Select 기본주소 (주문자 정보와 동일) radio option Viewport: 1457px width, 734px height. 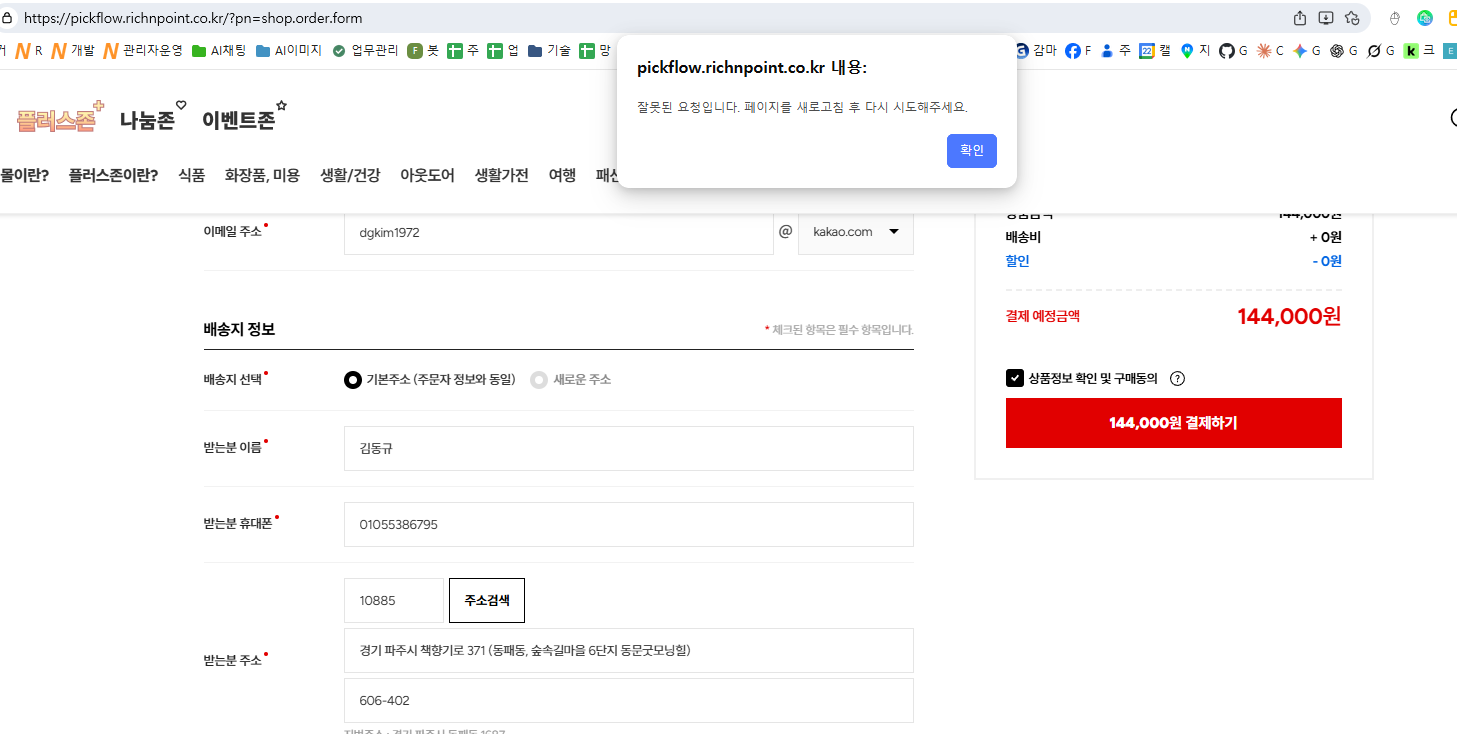coord(352,380)
